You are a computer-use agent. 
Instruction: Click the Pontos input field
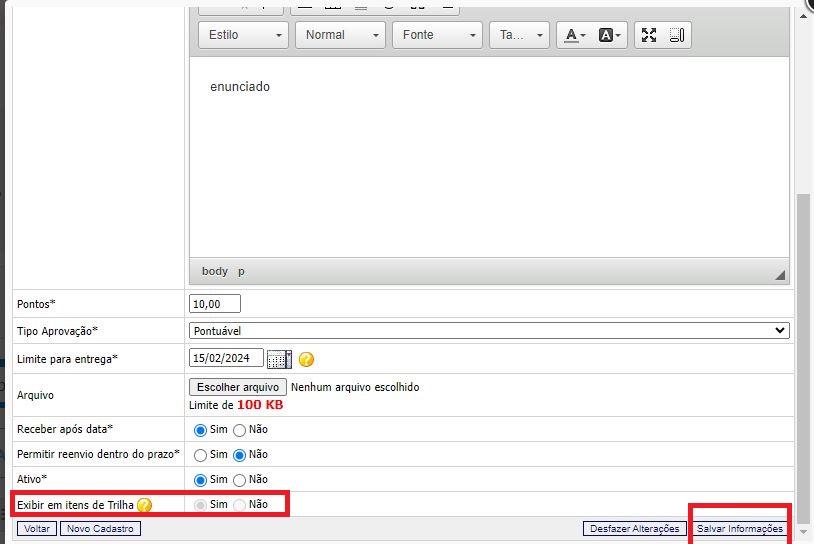[x=215, y=303]
